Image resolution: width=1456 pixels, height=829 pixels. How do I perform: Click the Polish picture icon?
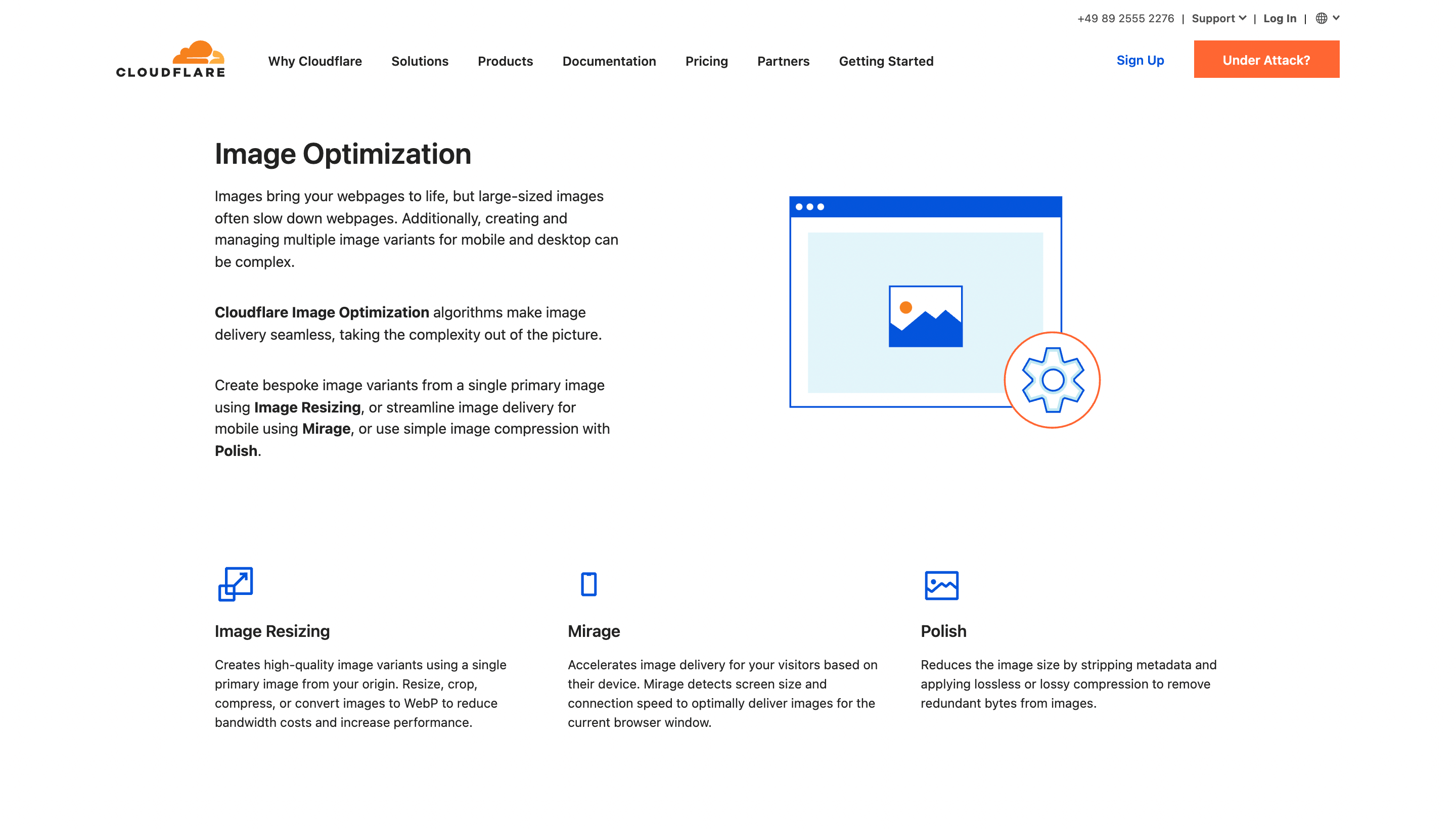[x=941, y=585]
